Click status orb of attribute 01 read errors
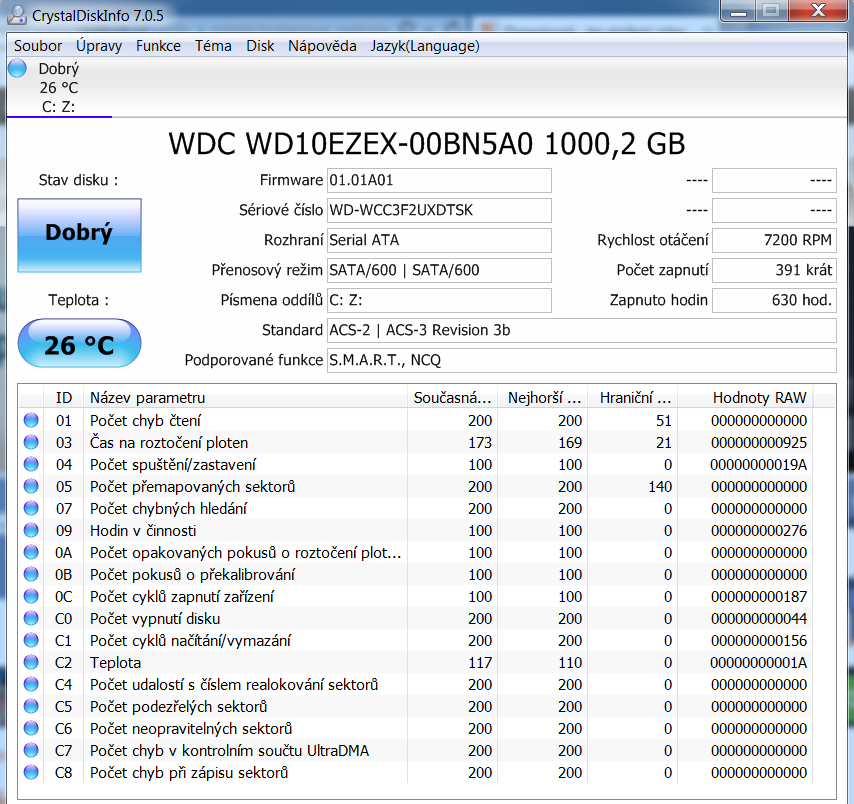 [31, 421]
